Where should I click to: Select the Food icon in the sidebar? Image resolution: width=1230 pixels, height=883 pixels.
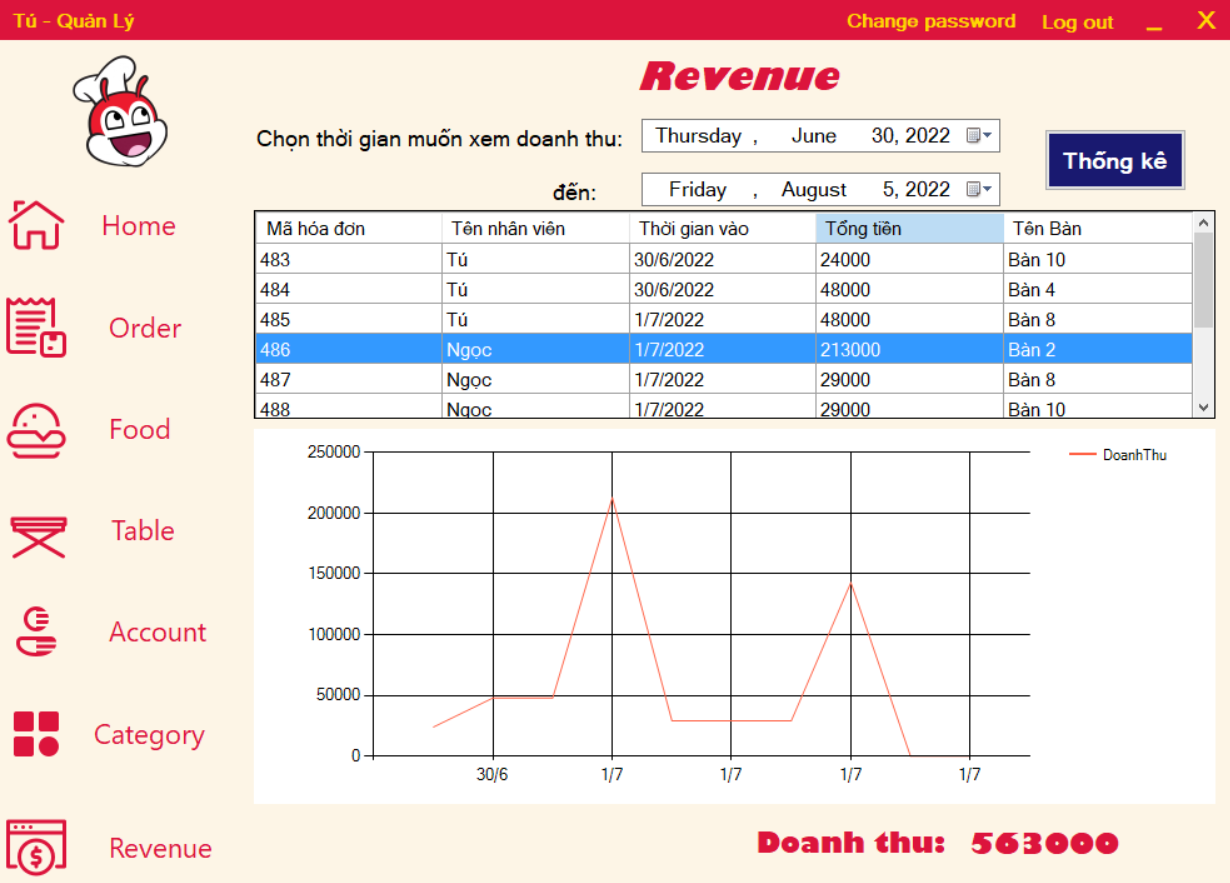(x=37, y=430)
